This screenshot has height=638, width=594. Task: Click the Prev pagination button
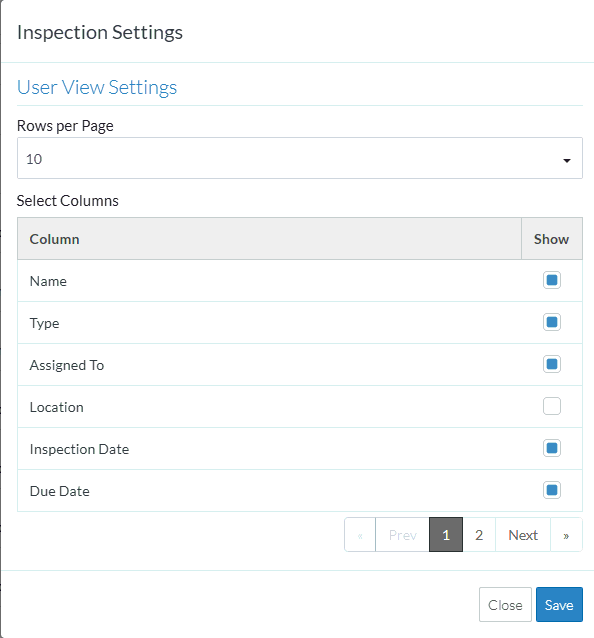[x=402, y=535]
